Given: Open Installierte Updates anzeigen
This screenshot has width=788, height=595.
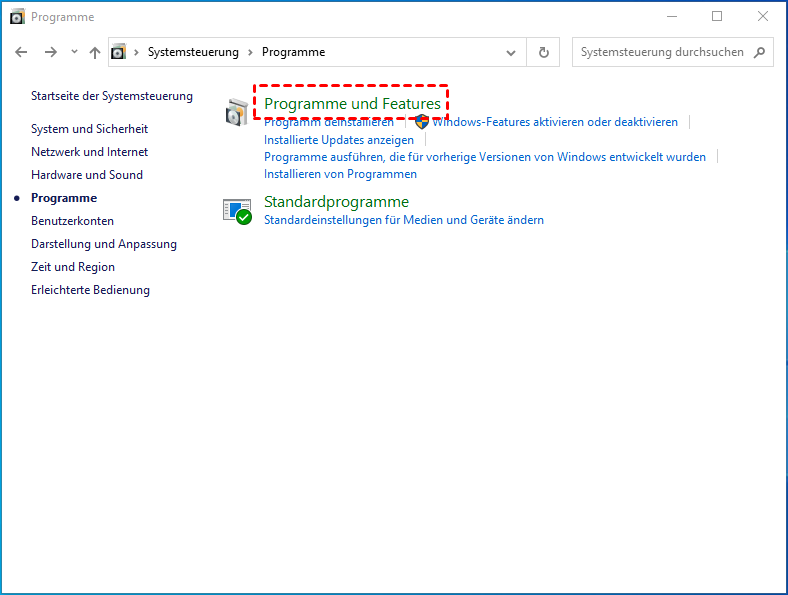Looking at the screenshot, I should coord(339,140).
